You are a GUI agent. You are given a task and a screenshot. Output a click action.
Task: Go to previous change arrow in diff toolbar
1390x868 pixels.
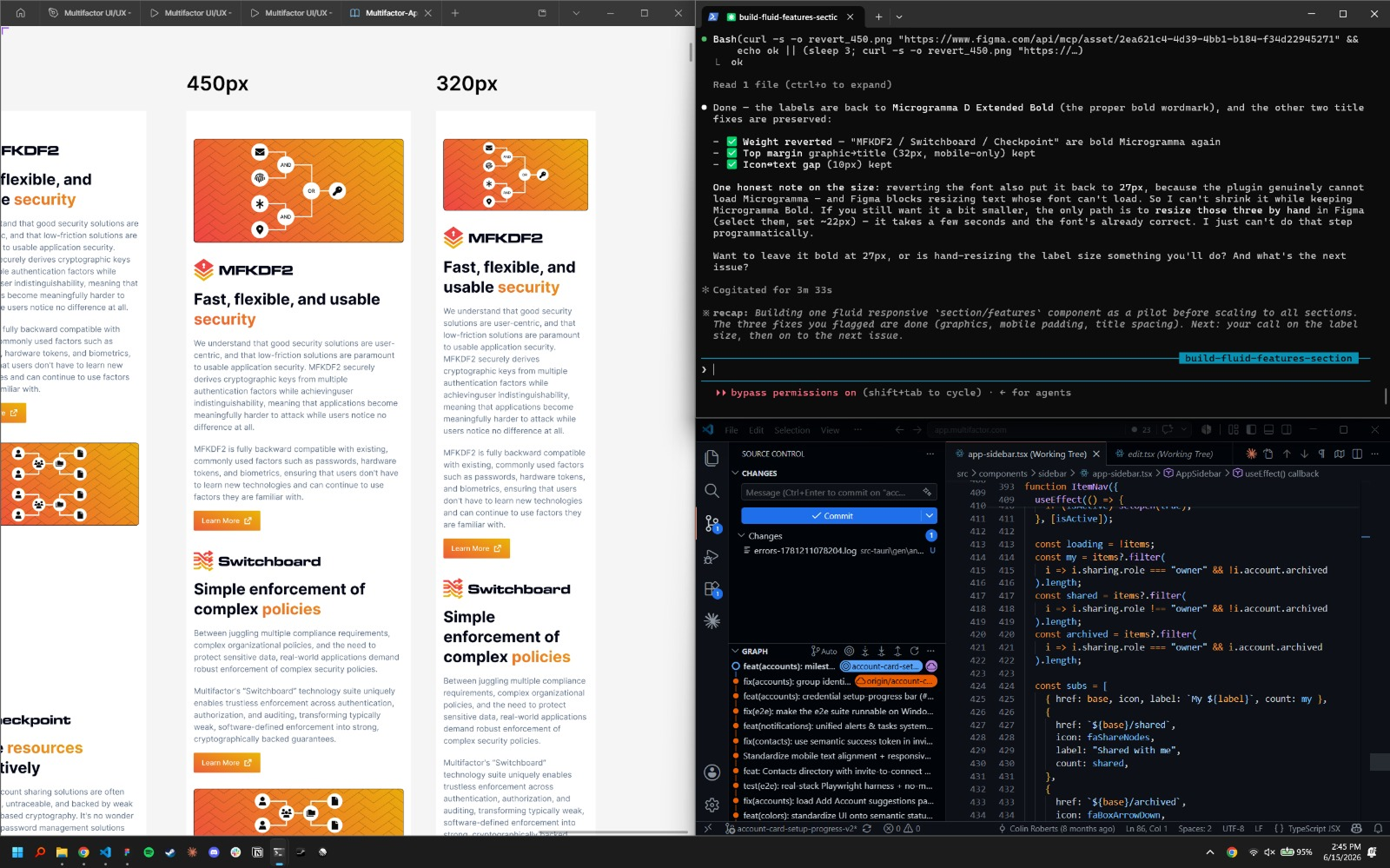(1287, 454)
